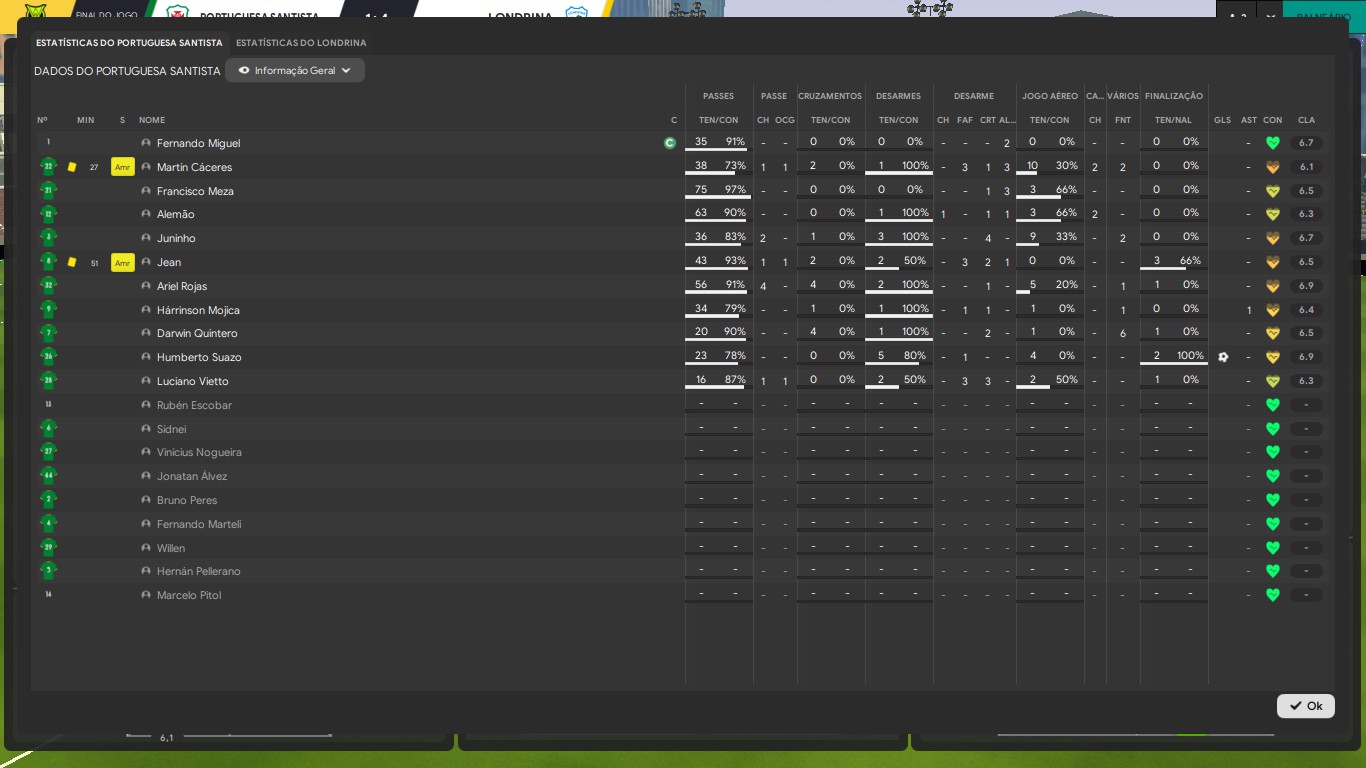Open player Luciano Vietto by name
Screen dimensions: 1366x768
point(193,381)
